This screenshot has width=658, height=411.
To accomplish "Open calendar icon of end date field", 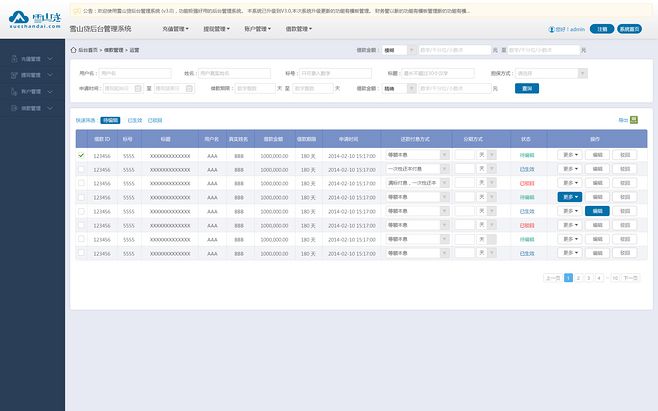I will pos(189,89).
